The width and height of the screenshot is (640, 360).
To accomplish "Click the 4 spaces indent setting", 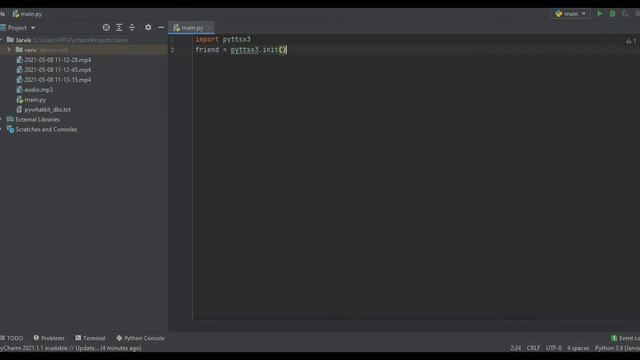I will [x=578, y=348].
